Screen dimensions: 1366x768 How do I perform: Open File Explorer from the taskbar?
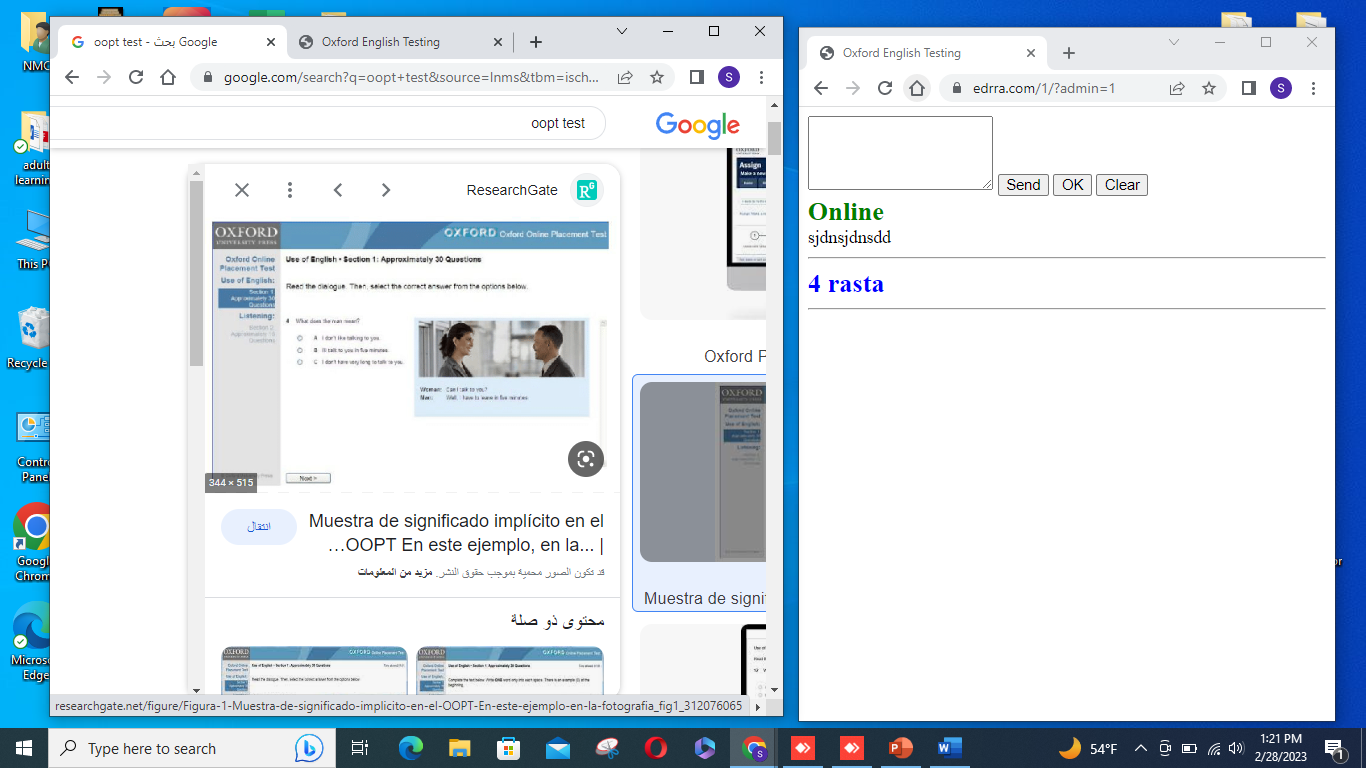point(460,748)
